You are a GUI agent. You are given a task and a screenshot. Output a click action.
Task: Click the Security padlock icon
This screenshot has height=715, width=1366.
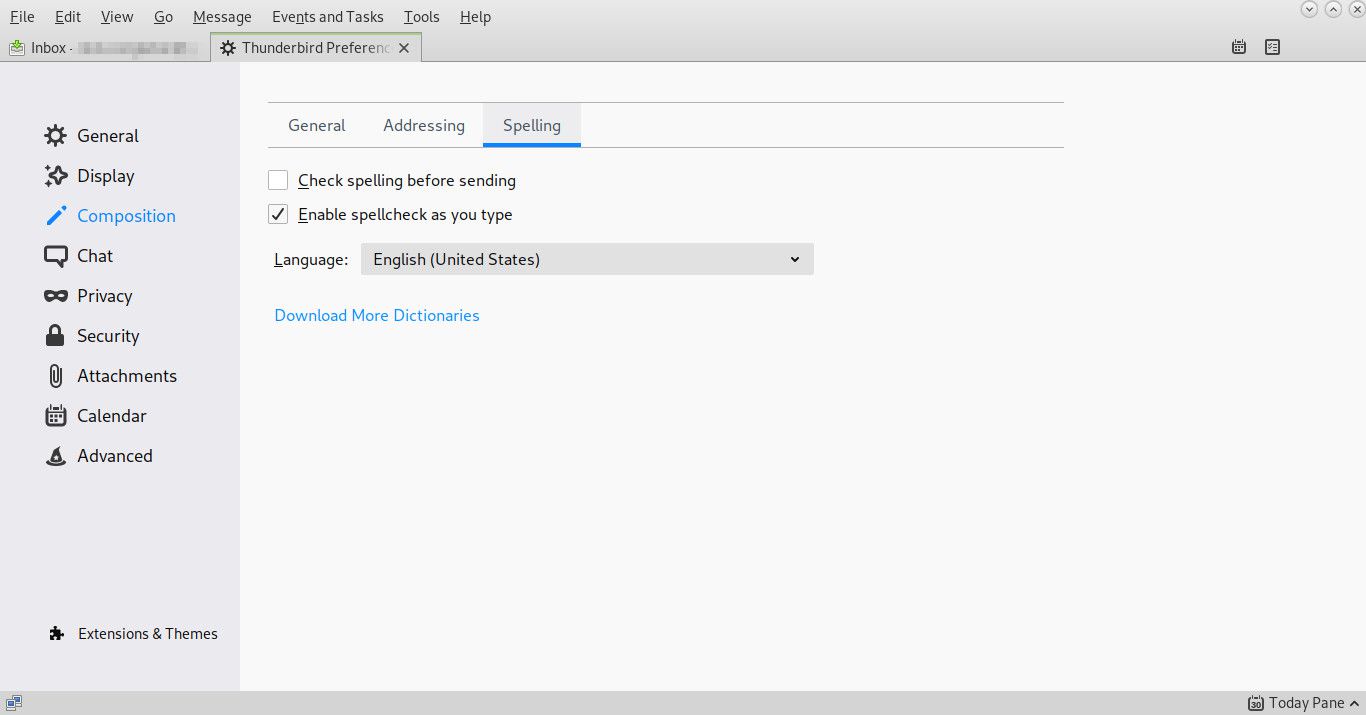(56, 336)
